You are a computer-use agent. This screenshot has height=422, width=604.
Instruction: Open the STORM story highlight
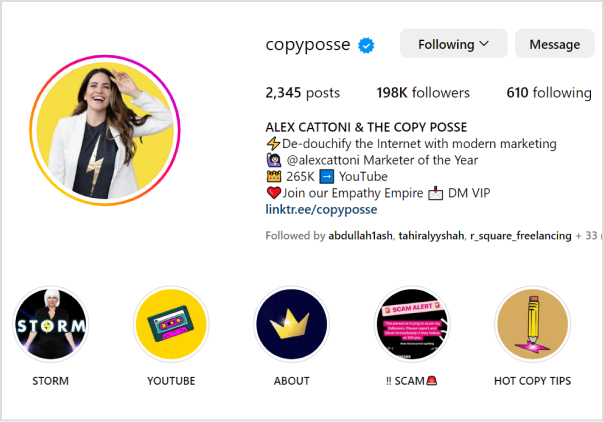pos(50,324)
